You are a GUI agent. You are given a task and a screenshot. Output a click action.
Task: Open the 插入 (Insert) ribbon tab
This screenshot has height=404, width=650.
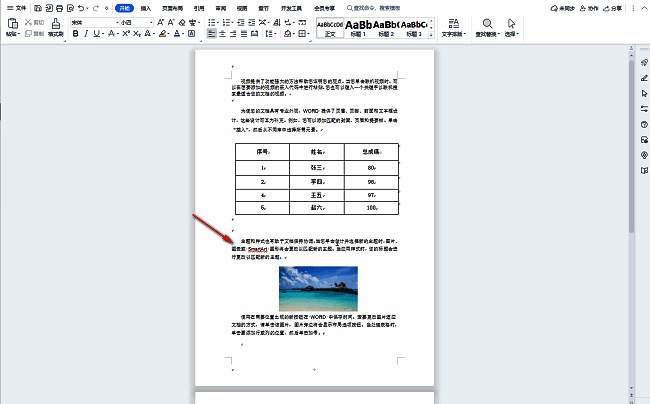146,8
